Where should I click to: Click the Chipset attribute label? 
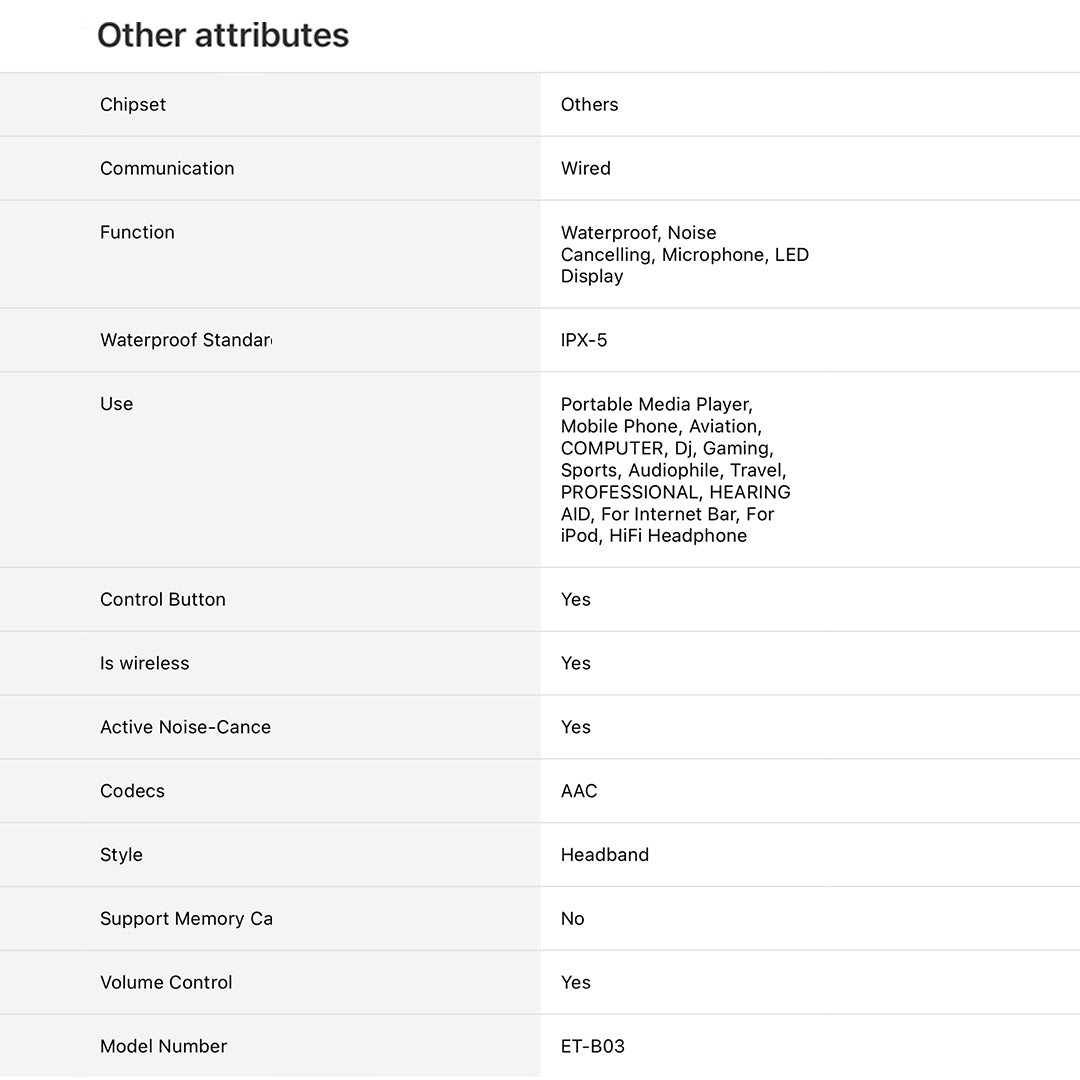(133, 105)
